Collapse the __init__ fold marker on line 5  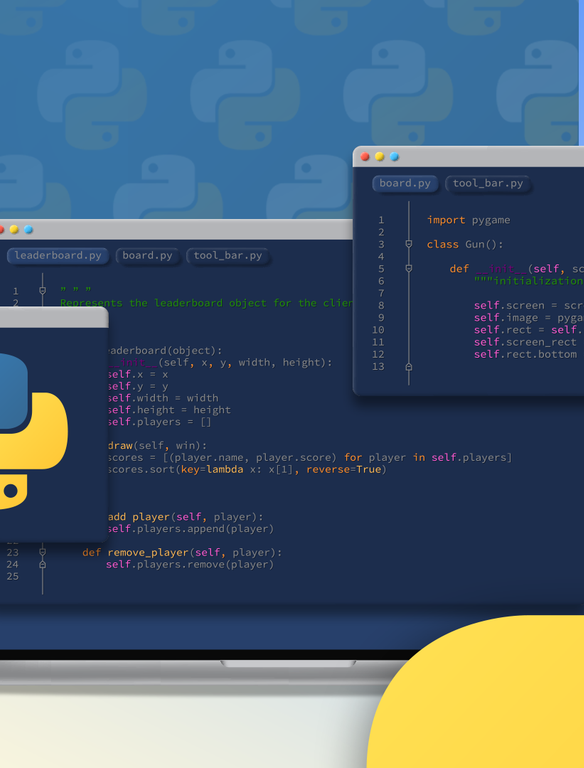point(409,268)
